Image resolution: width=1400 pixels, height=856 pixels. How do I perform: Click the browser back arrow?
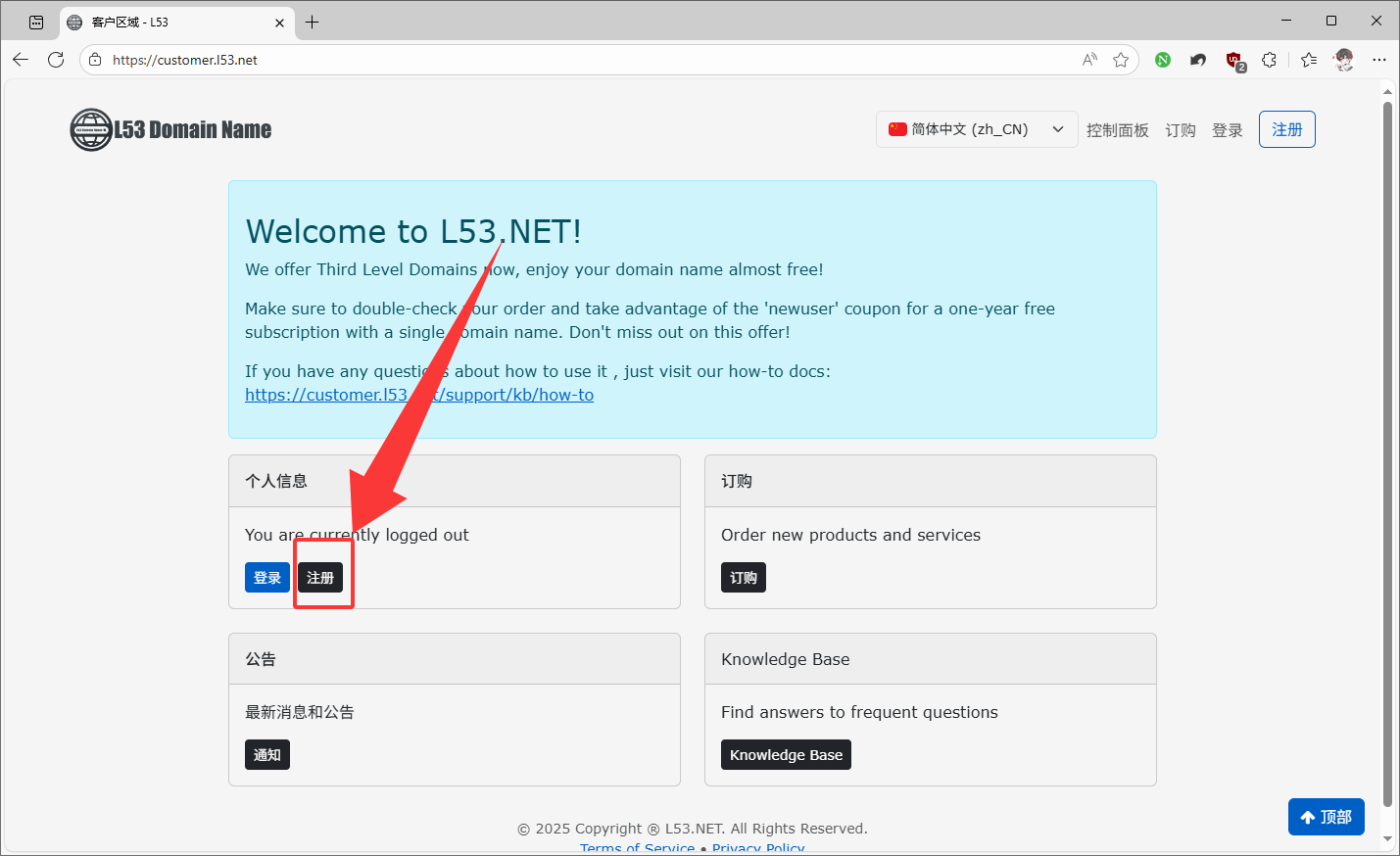pos(21,60)
